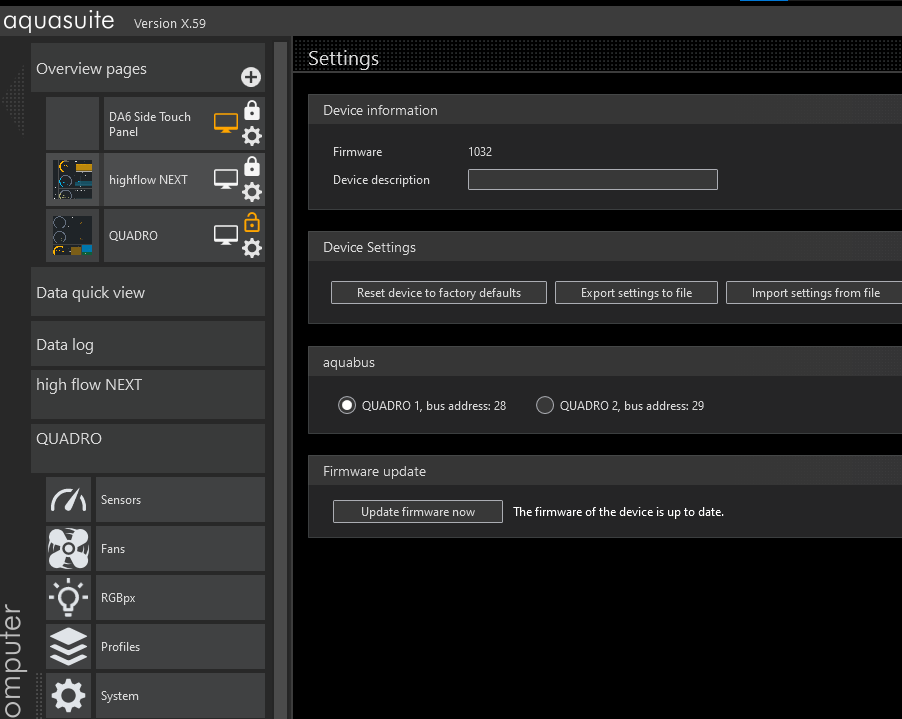Select QUADRO 2, bus address 29
Viewport: 902px width, 719px height.
pyautogui.click(x=545, y=405)
